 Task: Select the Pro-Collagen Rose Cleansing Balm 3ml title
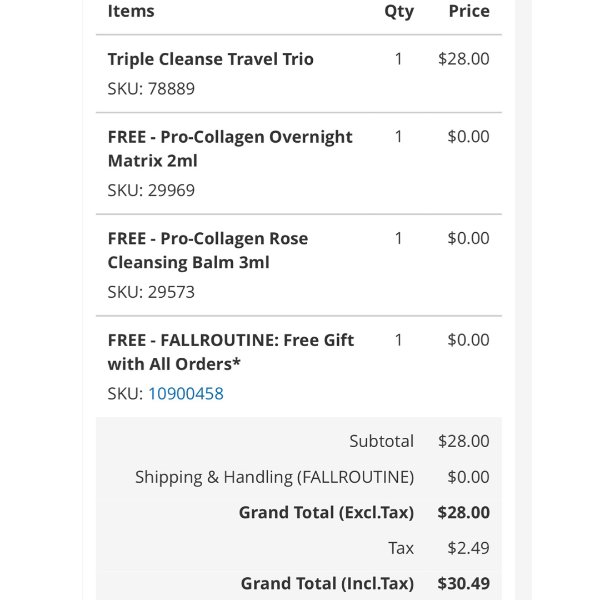[208, 251]
